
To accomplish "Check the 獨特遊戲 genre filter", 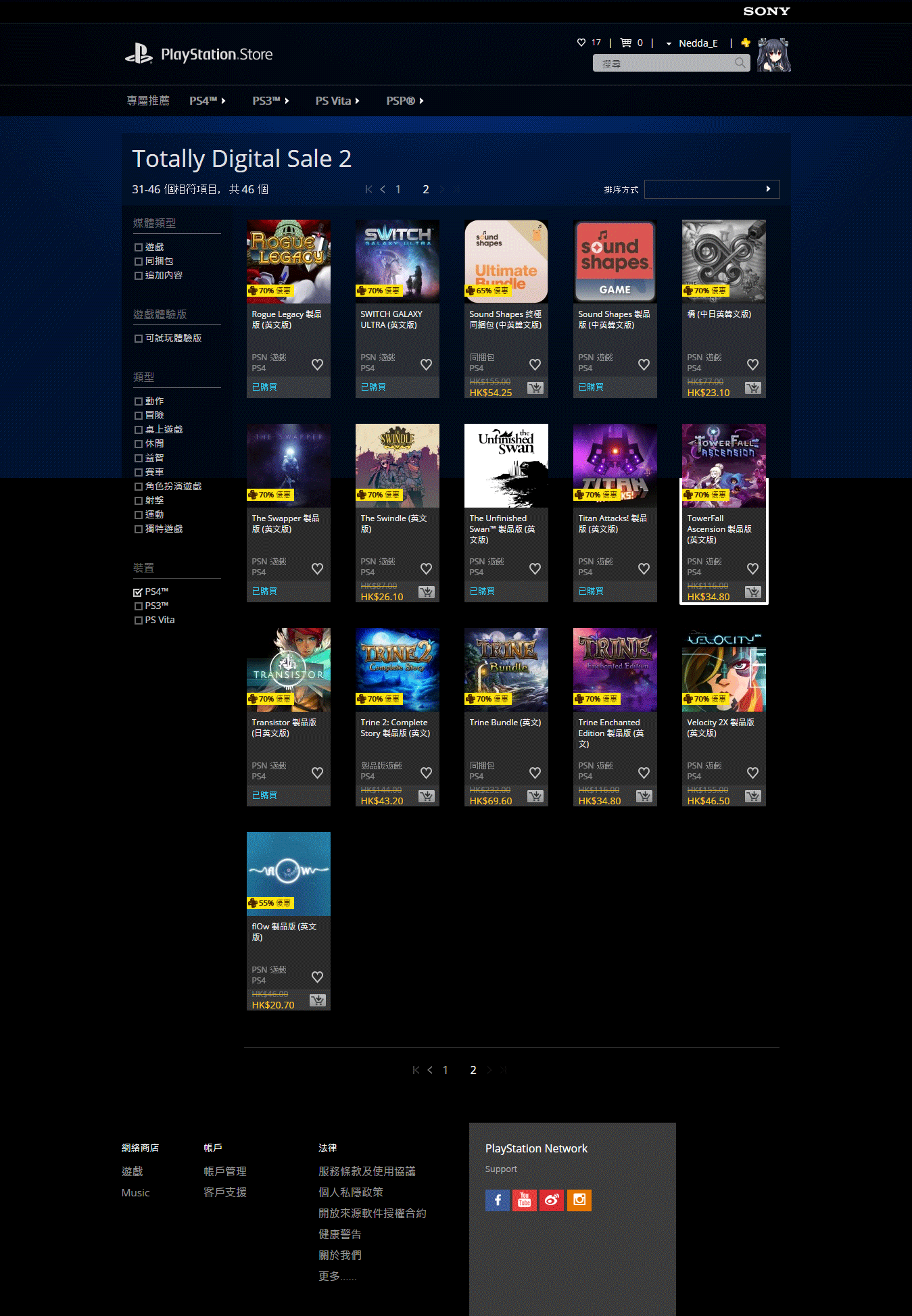I will click(x=139, y=529).
